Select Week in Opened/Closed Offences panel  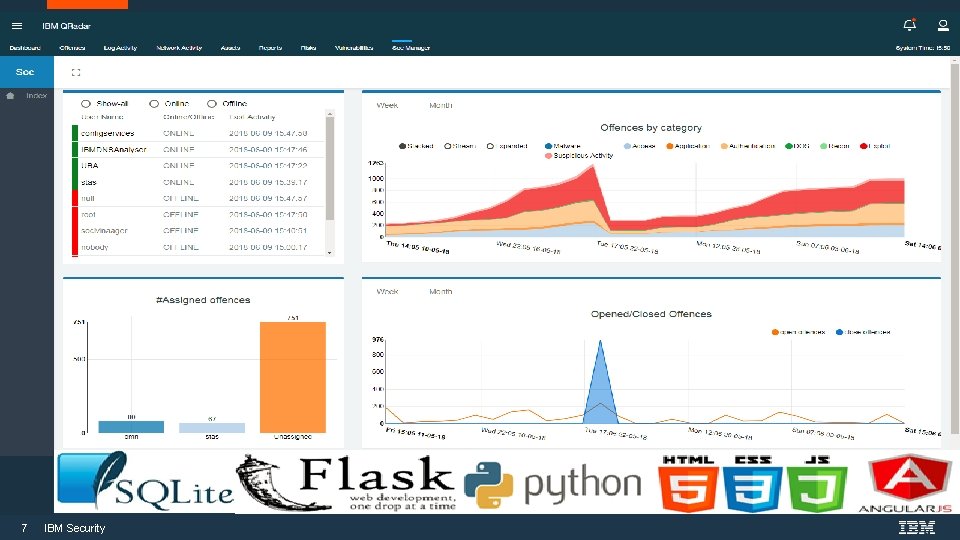click(387, 291)
